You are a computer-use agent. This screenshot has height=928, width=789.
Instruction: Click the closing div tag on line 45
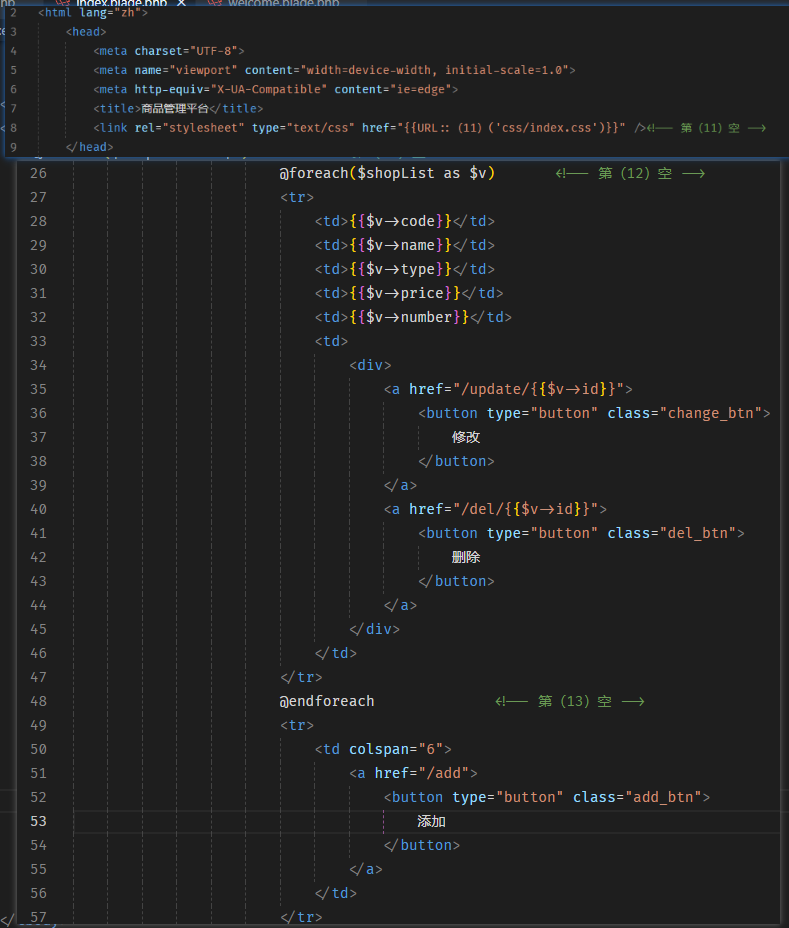click(375, 629)
